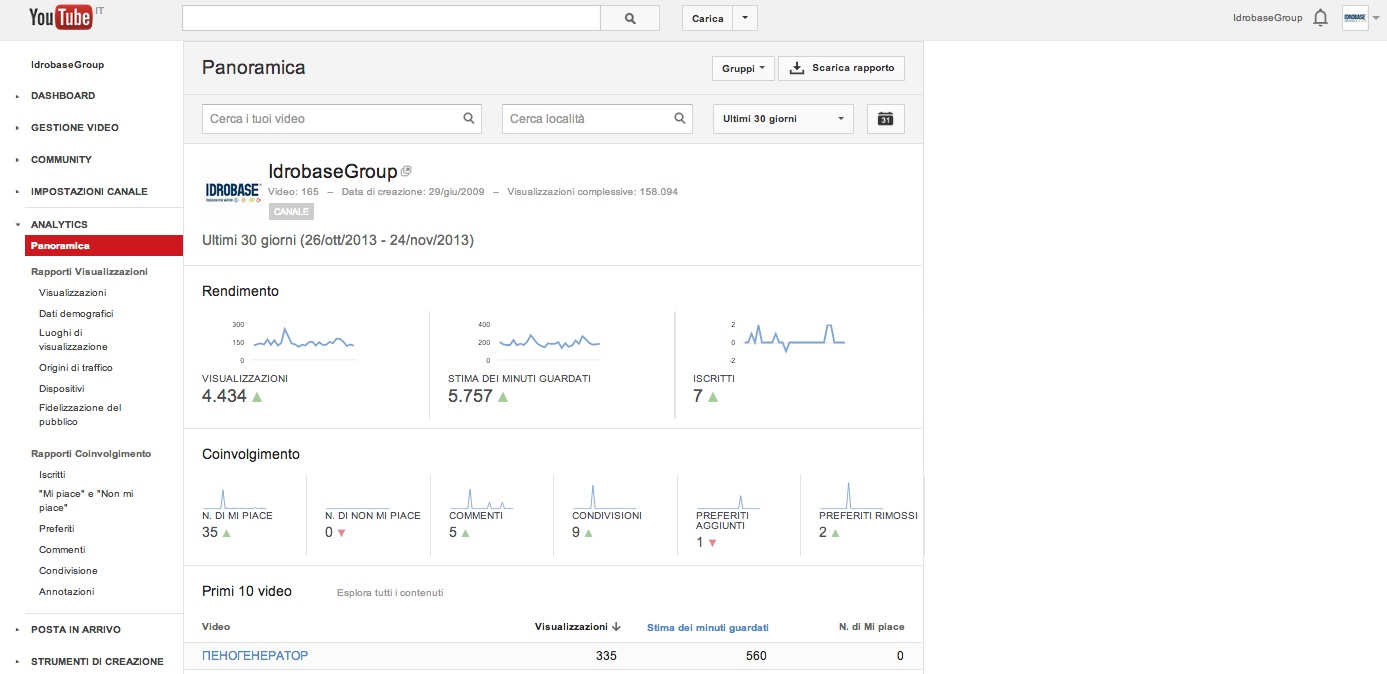The image size is (1387, 674).
Task: Open the 'Ultimi 30 giorni' date range dropdown
Action: 783,119
